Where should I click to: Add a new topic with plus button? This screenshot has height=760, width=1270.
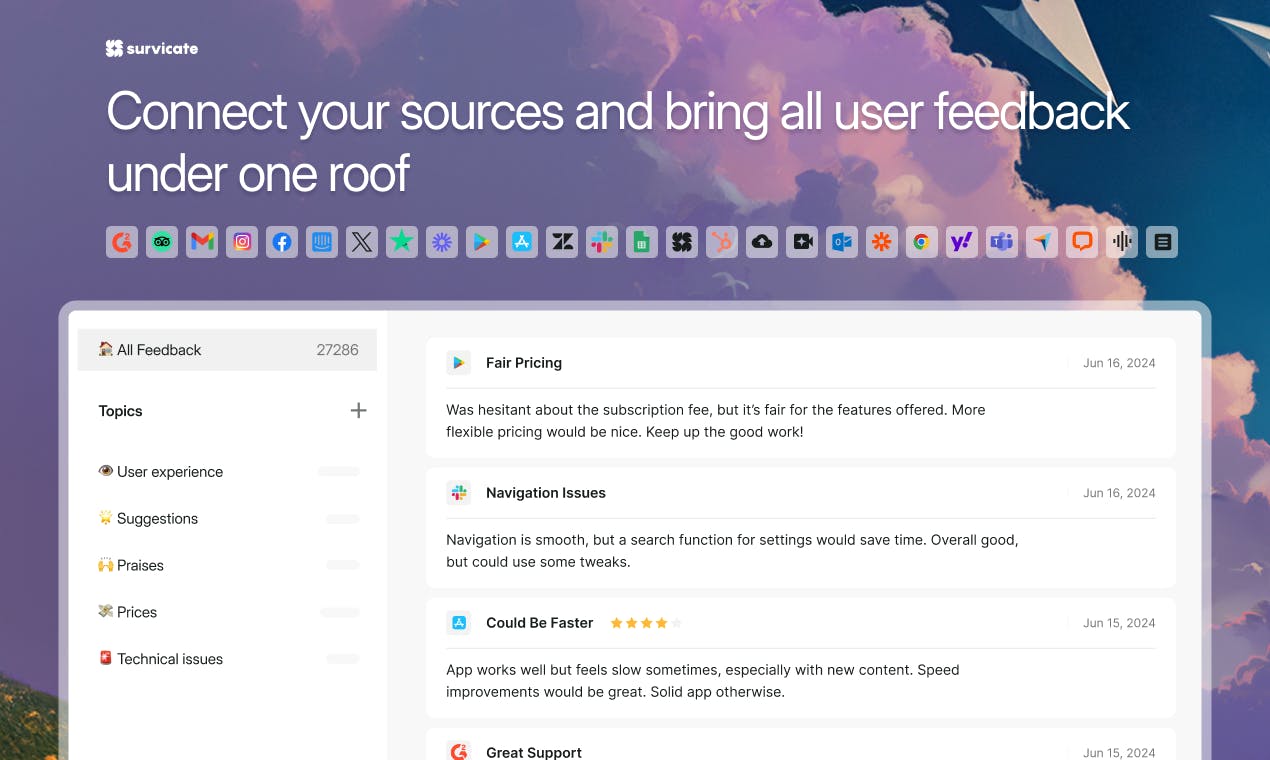[358, 410]
